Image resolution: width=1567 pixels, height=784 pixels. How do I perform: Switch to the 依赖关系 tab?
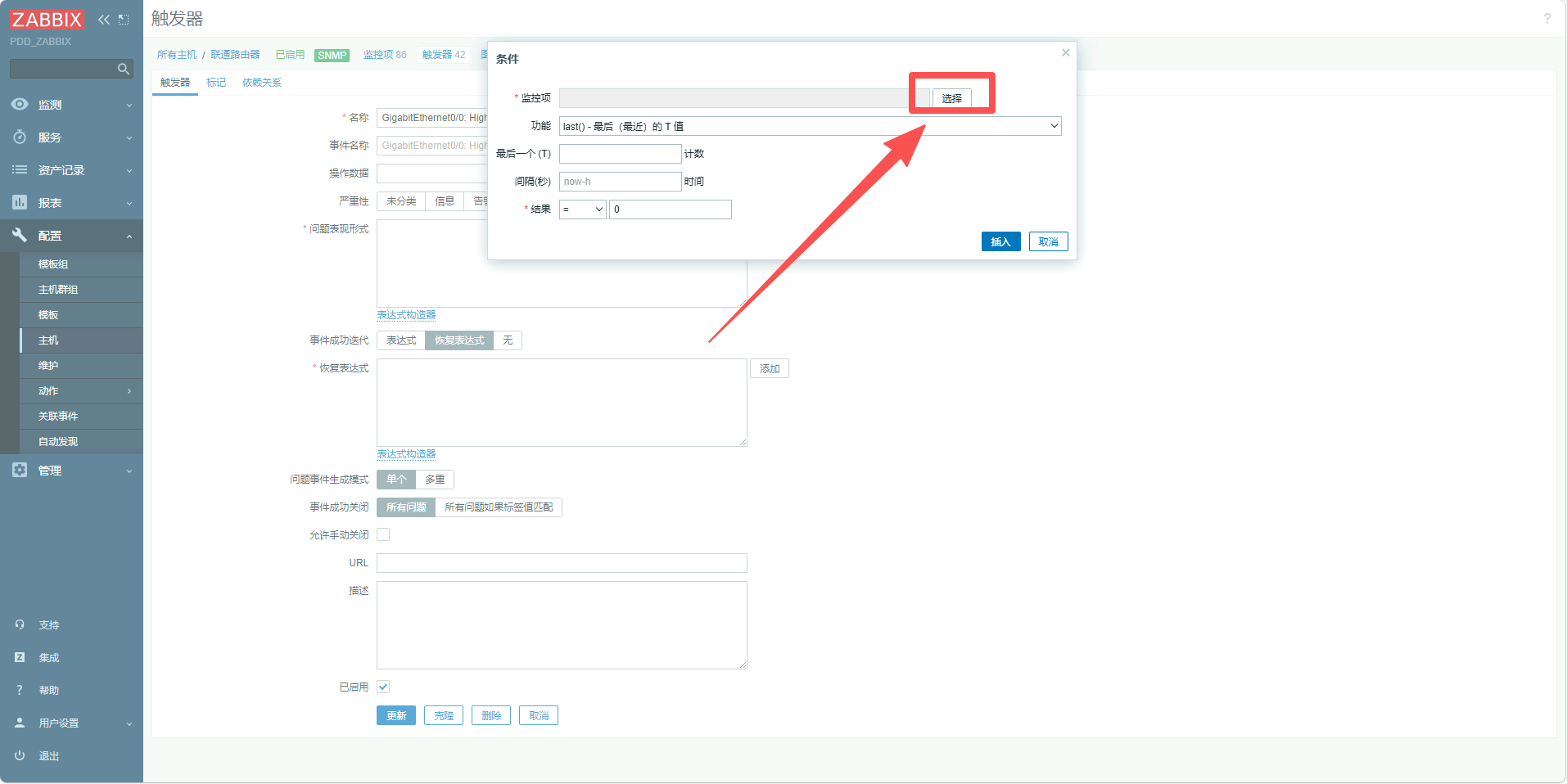[x=261, y=83]
